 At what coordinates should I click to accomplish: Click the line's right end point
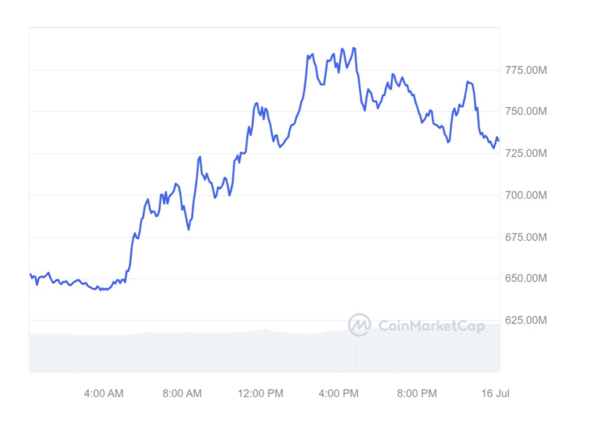tap(498, 140)
